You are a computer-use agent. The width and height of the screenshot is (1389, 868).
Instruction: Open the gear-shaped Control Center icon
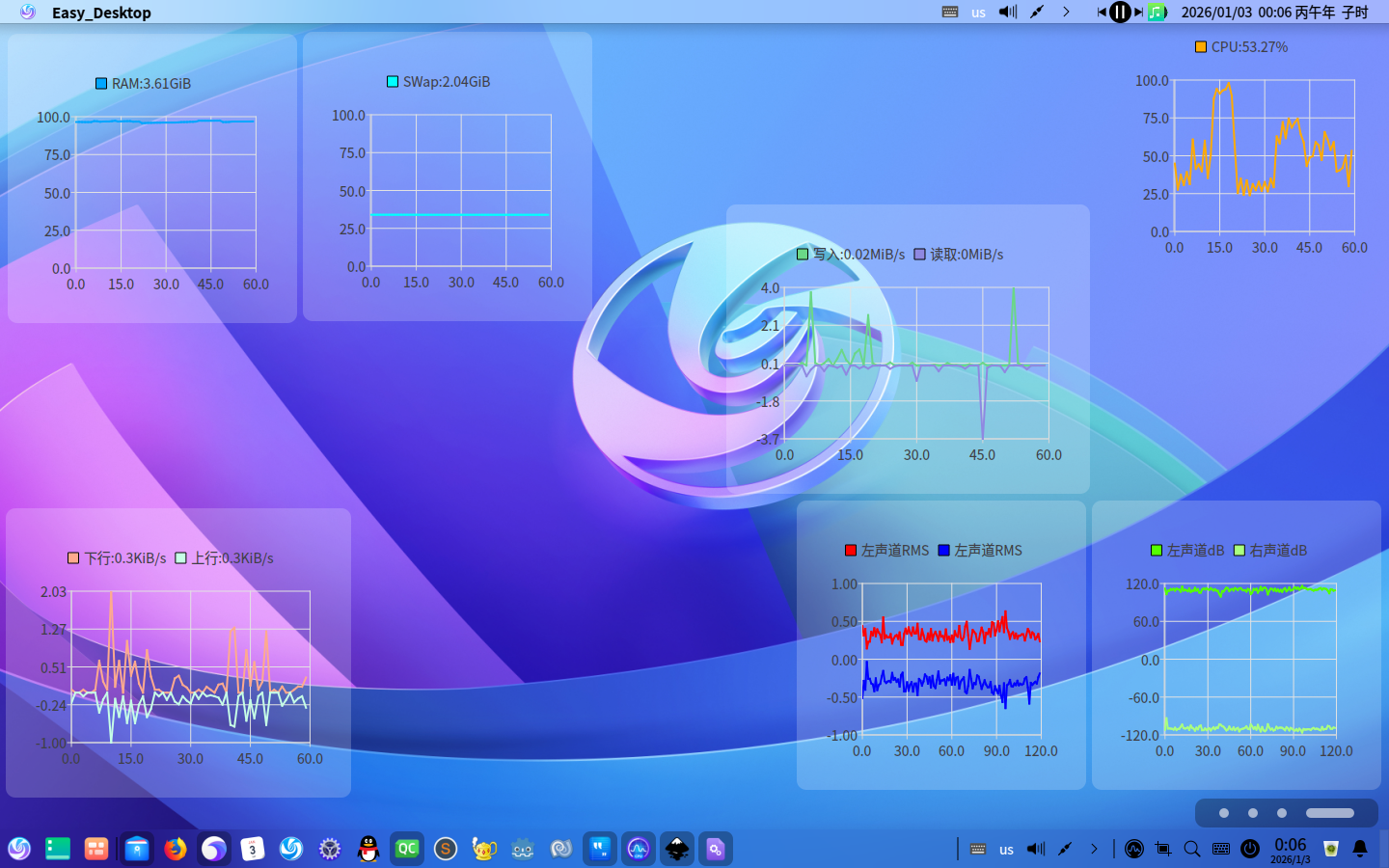(330, 849)
